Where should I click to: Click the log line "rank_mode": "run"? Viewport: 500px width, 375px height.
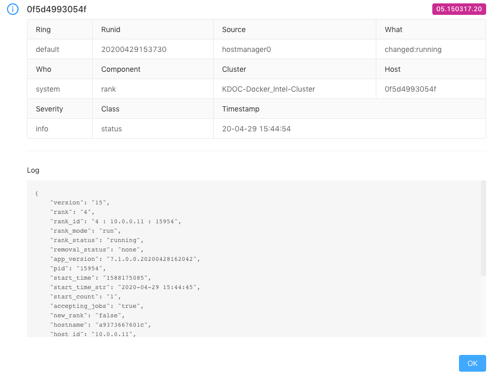pyautogui.click(x=85, y=231)
